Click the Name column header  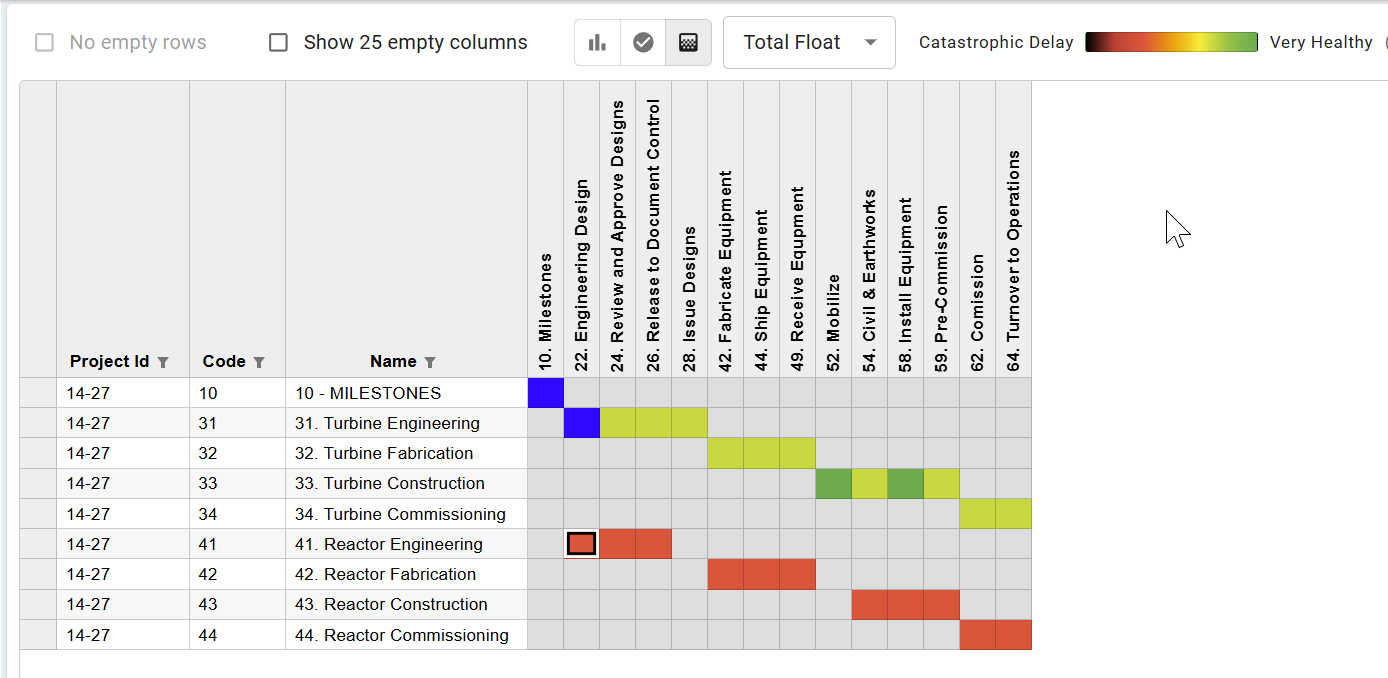tap(393, 362)
